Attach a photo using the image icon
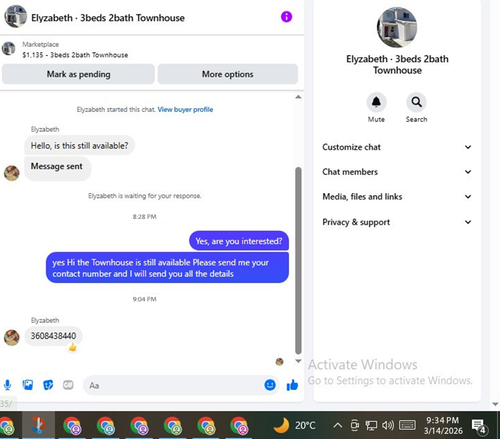This screenshot has width=500, height=439. (x=28, y=385)
